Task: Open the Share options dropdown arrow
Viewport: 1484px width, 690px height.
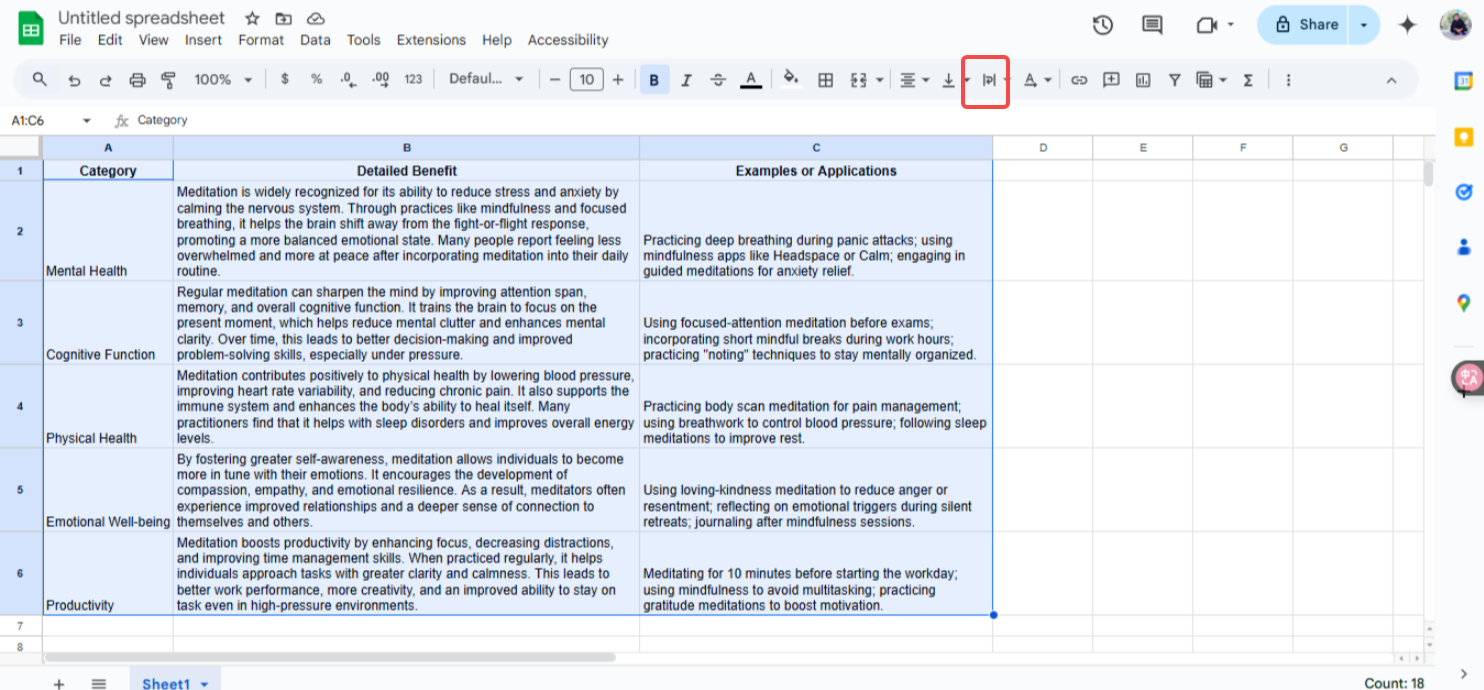Action: (1364, 25)
